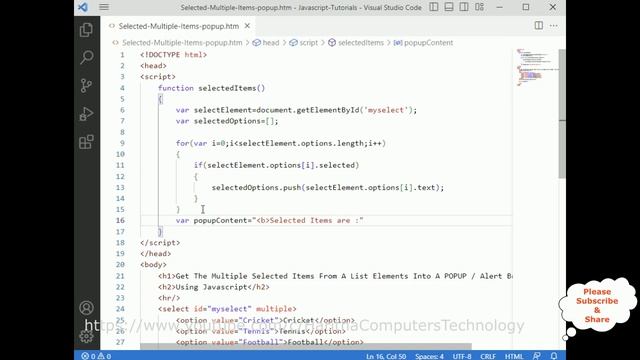The image size is (640, 360).
Task: Change encoding via UTF-8 status item
Action: click(462, 356)
